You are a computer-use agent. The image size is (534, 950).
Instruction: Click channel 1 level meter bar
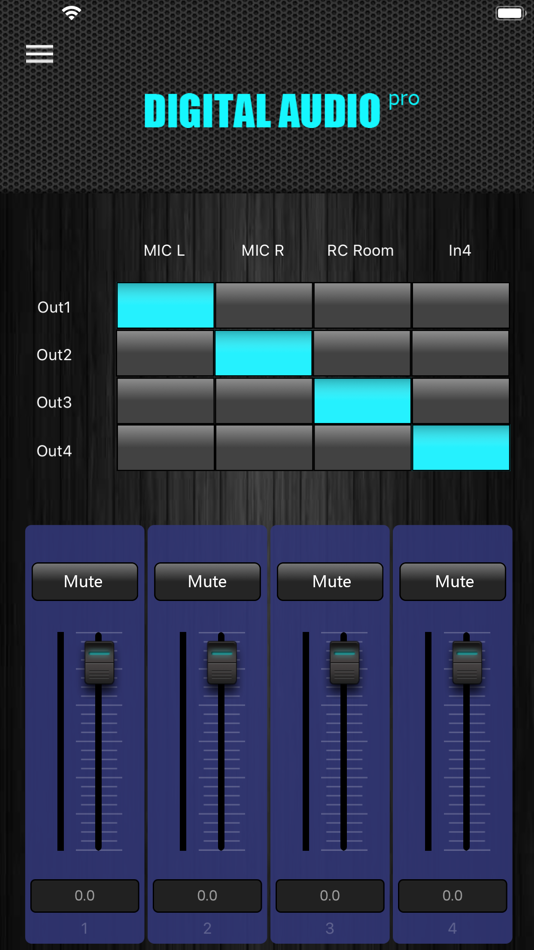(61, 741)
